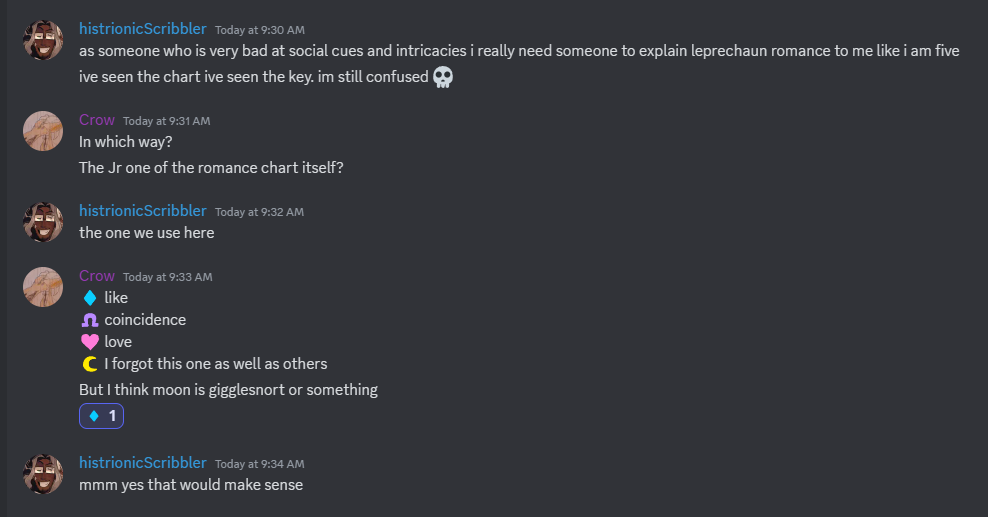Click the pink heart emoji beside 'love'
Screen dimensions: 988x517
[x=89, y=342]
